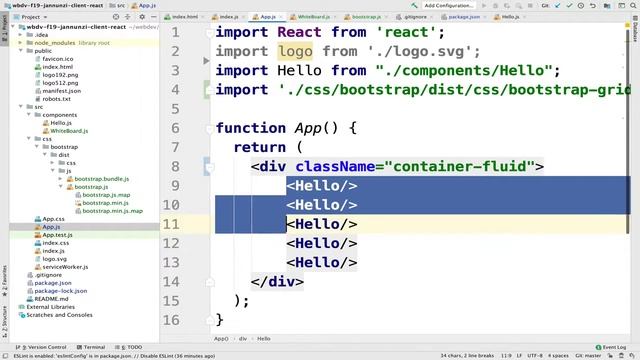Click the Stop square icon in toolbar
Screen dimensions: 640x360
point(530,6)
